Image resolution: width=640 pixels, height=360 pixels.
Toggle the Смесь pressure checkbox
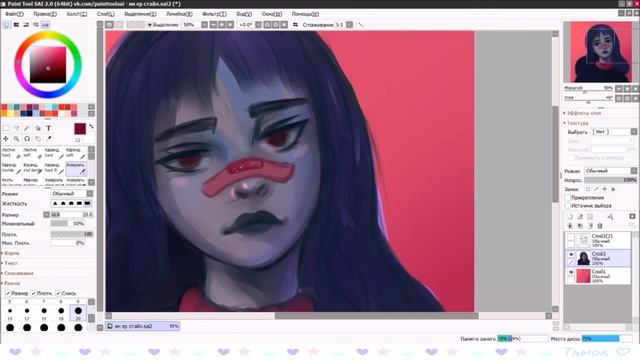point(58,293)
